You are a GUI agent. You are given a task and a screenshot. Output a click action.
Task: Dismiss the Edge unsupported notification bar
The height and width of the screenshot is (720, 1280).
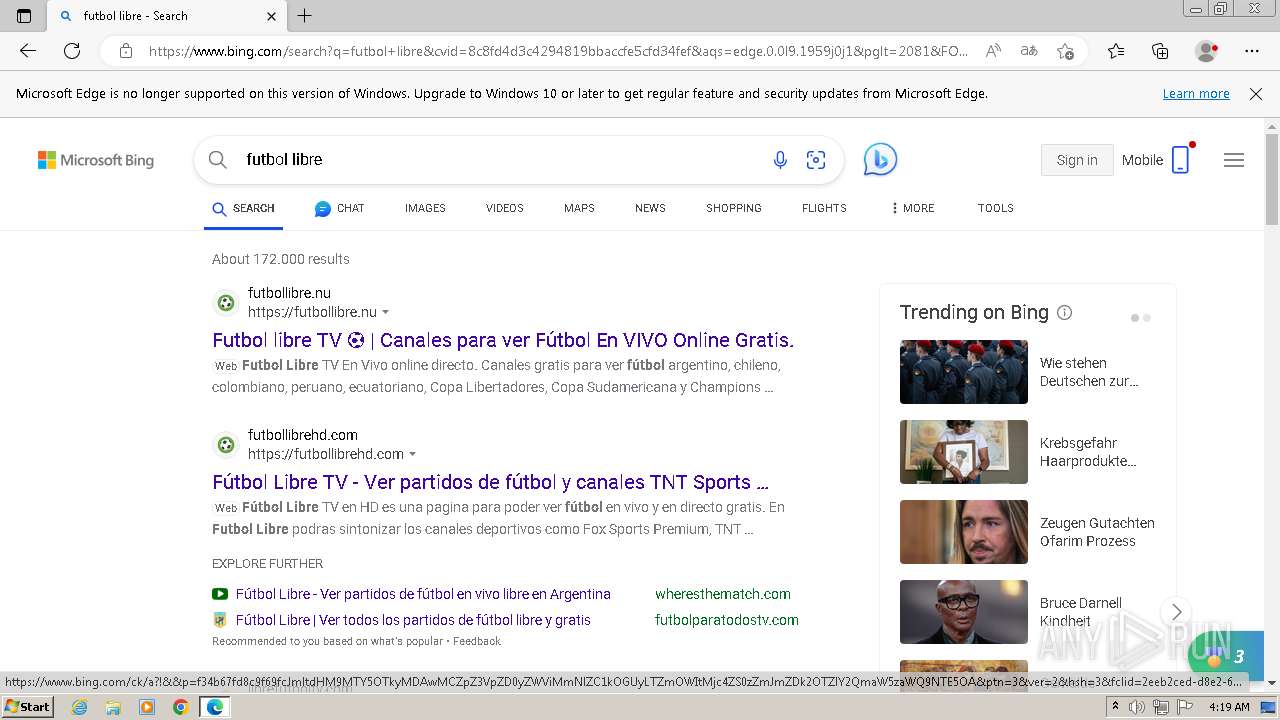pos(1256,94)
